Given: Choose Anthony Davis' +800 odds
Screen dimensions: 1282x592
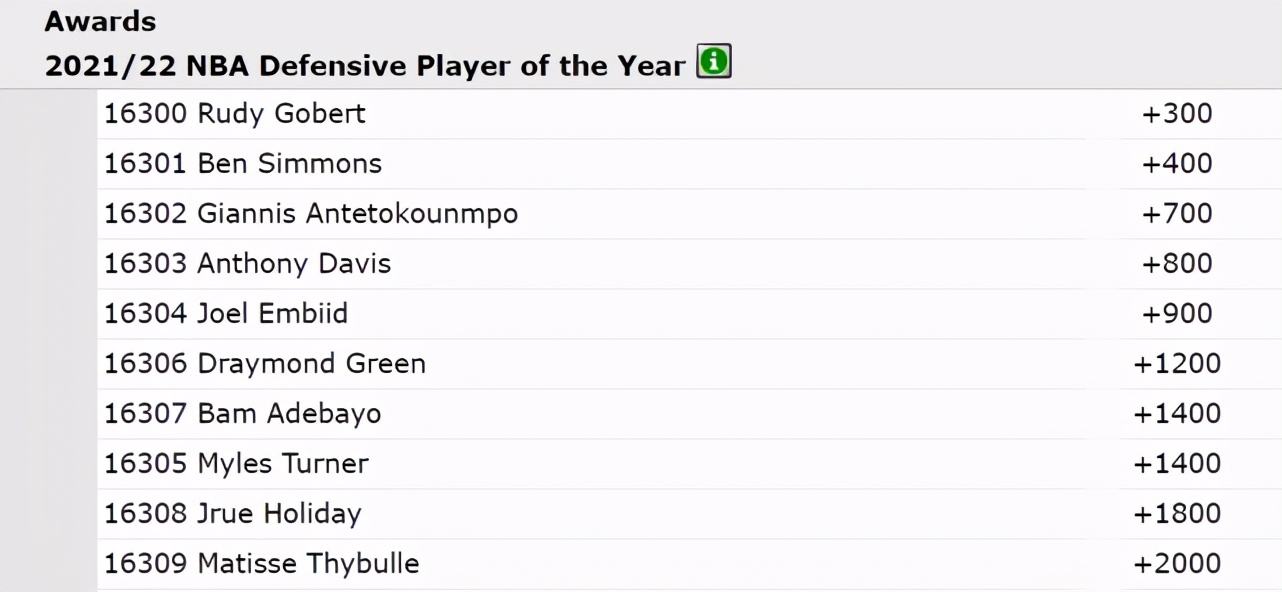Looking at the screenshot, I should [1177, 264].
